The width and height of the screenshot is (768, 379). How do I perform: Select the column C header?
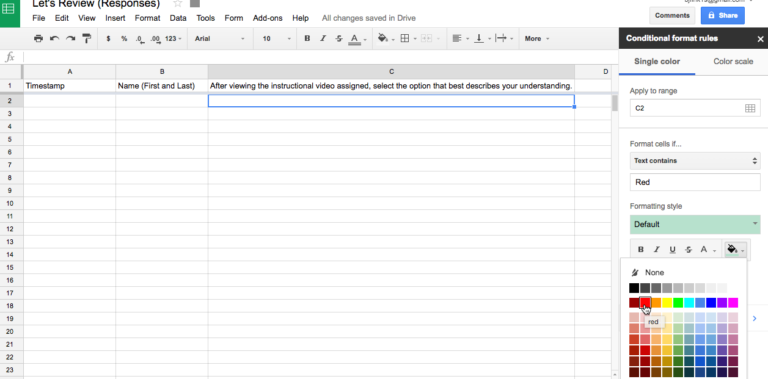pyautogui.click(x=391, y=71)
